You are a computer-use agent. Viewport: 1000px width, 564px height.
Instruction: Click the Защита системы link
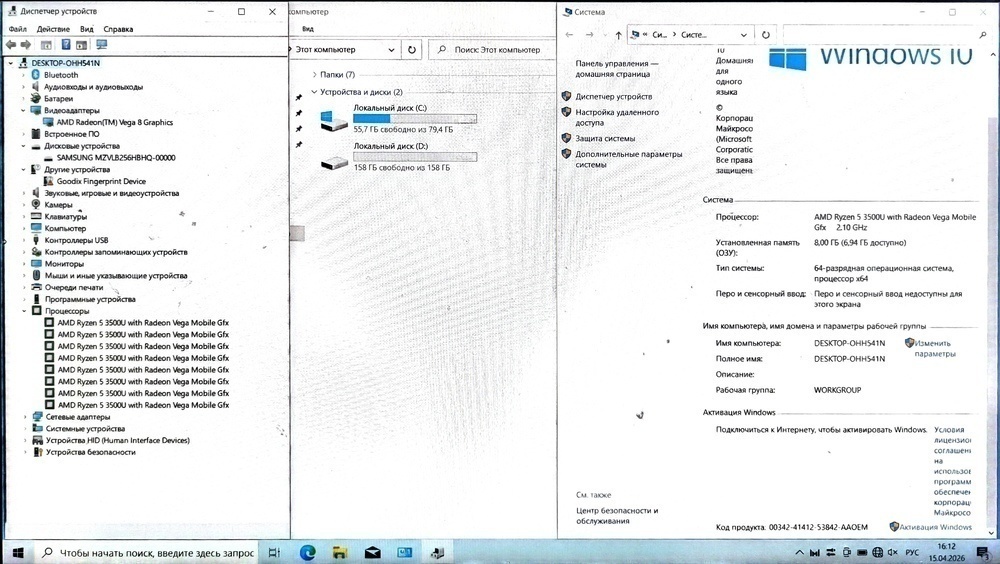pyautogui.click(x=605, y=138)
